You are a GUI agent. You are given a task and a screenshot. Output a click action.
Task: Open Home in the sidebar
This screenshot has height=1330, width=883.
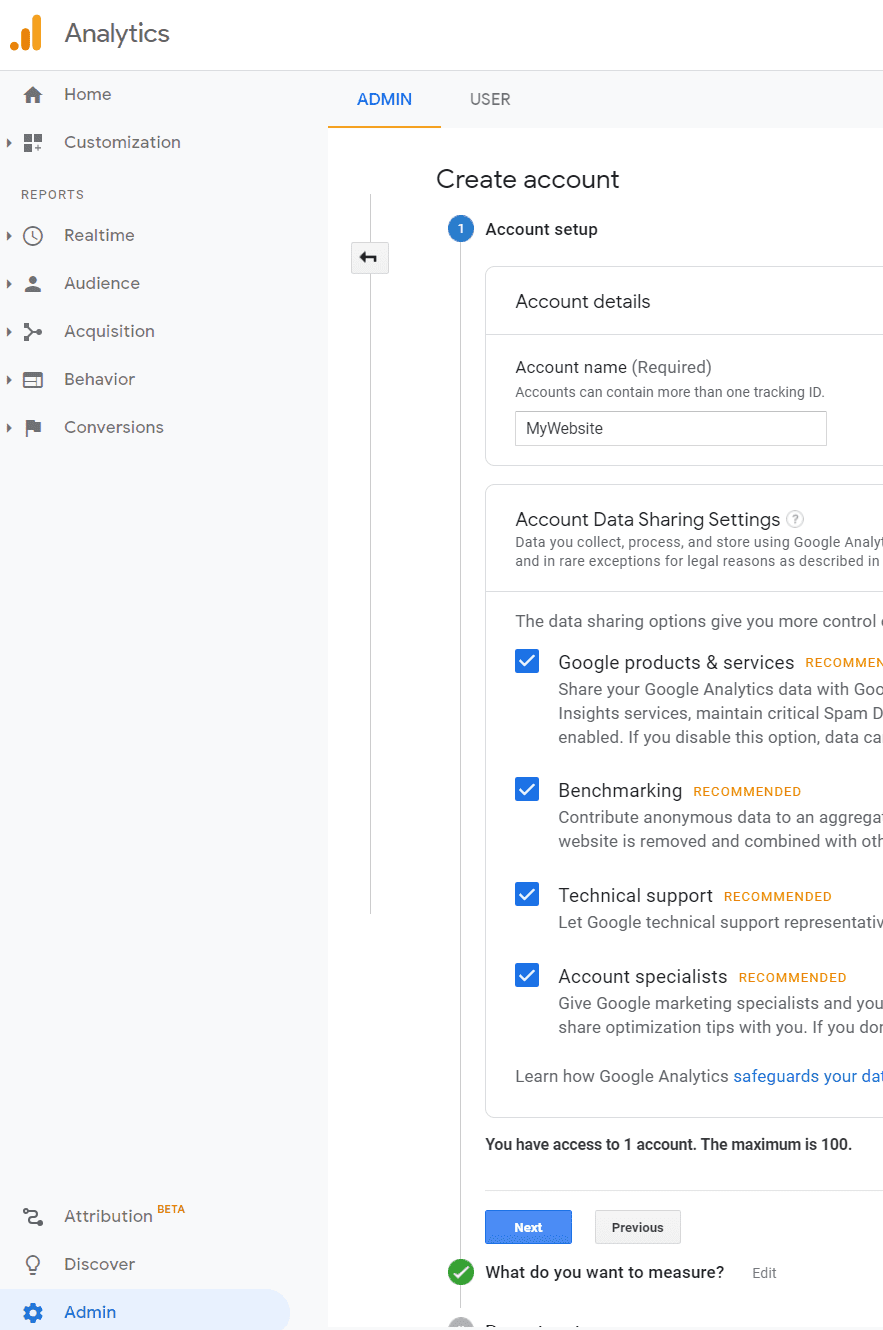pyautogui.click(x=88, y=95)
